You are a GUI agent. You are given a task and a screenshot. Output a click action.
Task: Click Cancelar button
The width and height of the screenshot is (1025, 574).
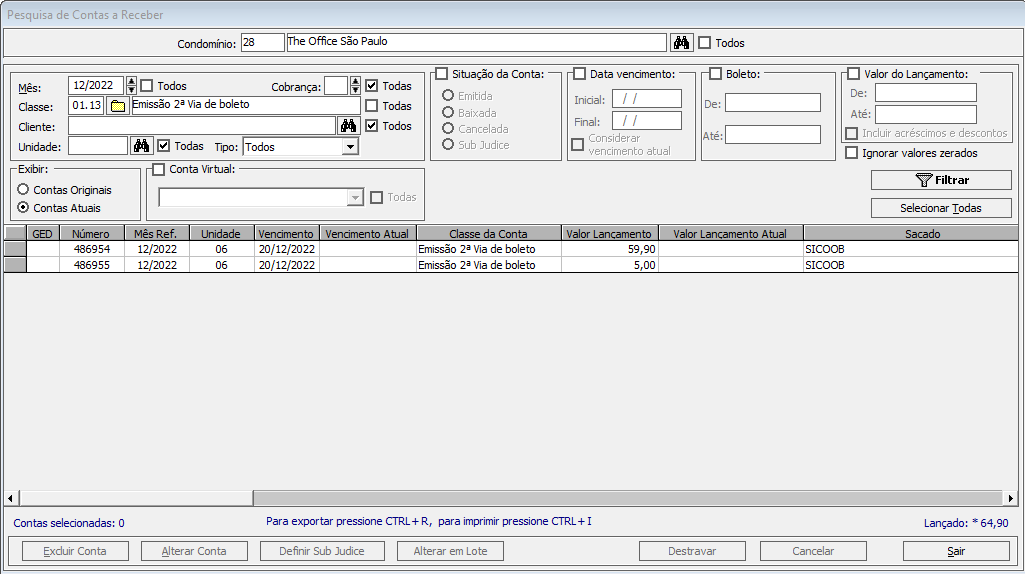pyautogui.click(x=813, y=551)
